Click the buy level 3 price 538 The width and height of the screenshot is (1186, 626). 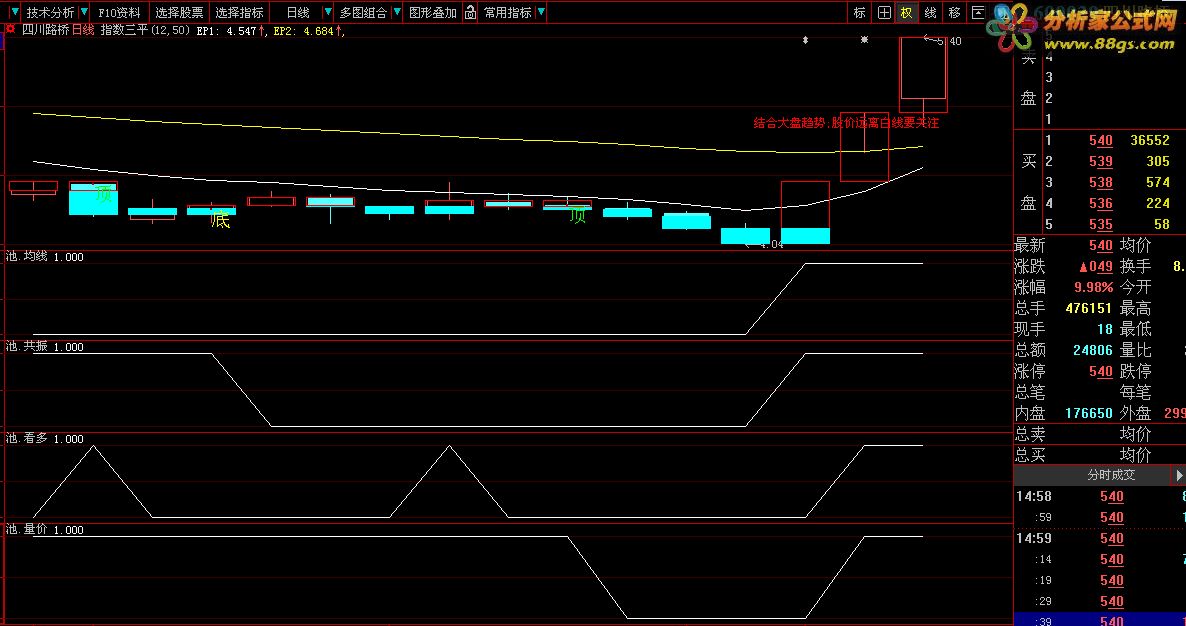click(x=1101, y=182)
